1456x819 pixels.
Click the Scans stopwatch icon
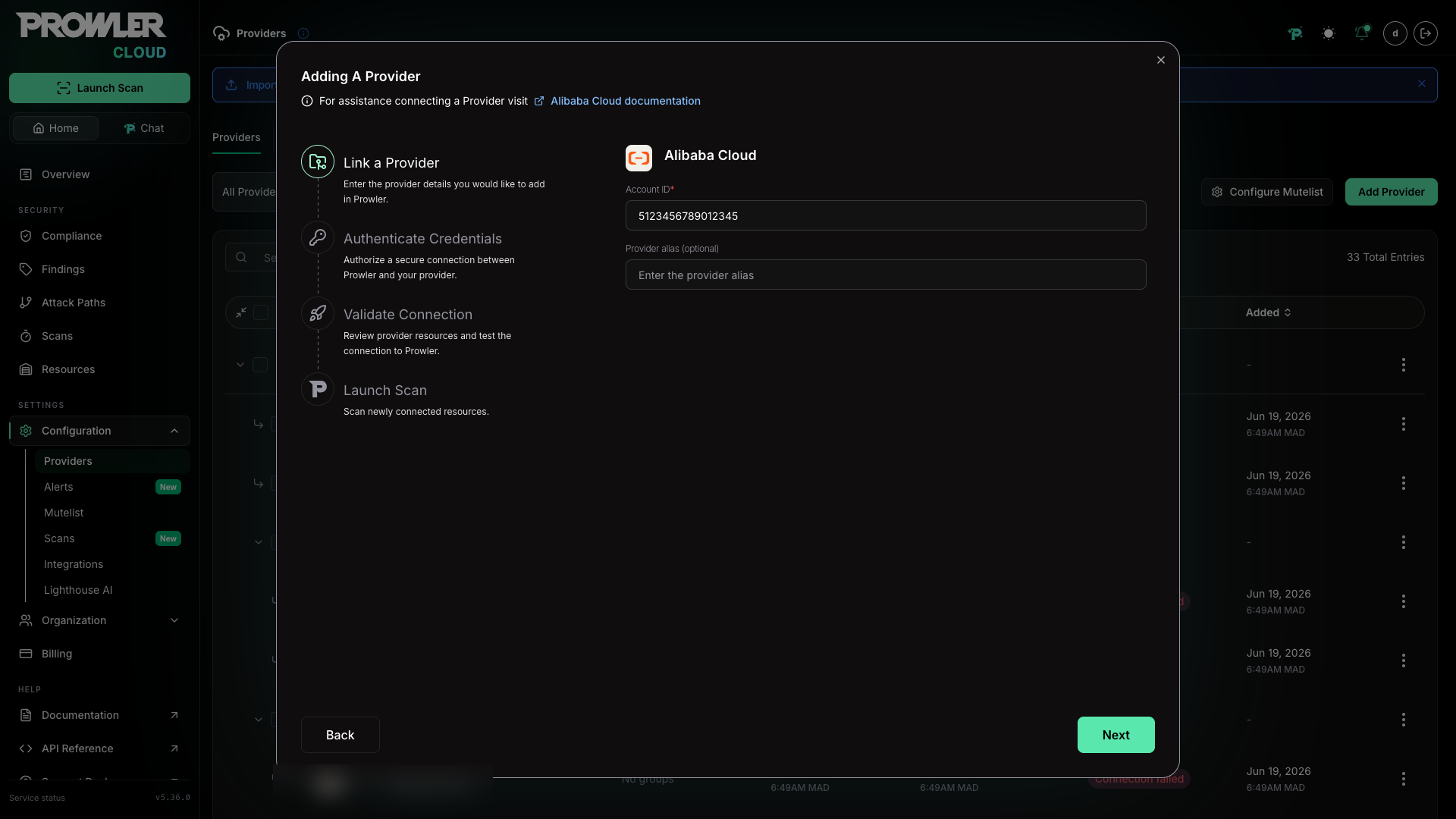(x=26, y=336)
